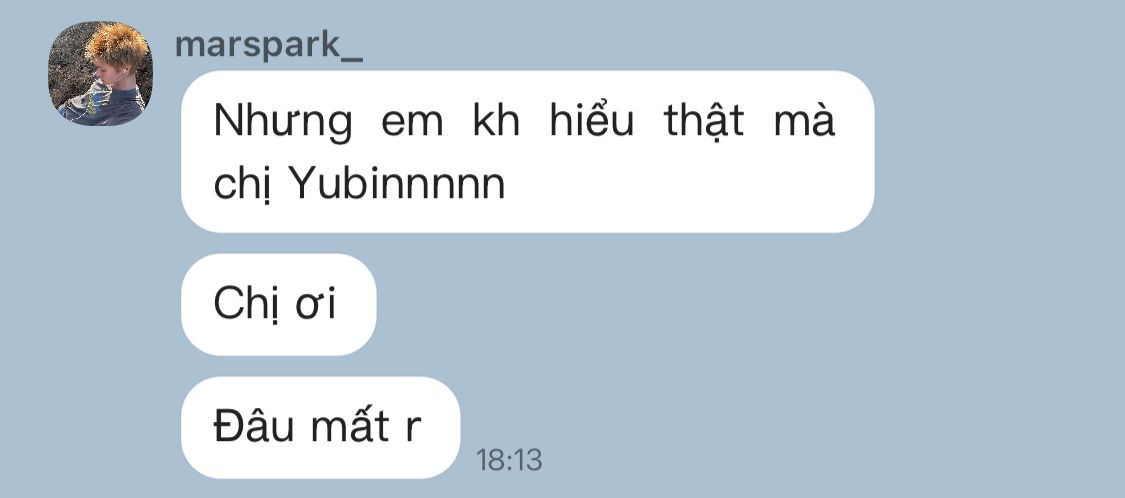This screenshot has width=1125, height=498.
Task: Tap the letter "r" ending the last message
Action: [413, 429]
